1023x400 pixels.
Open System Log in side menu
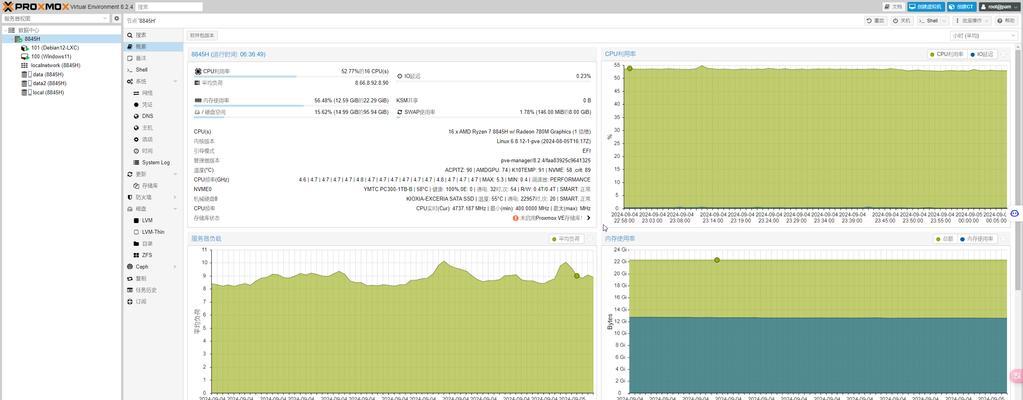coord(153,162)
